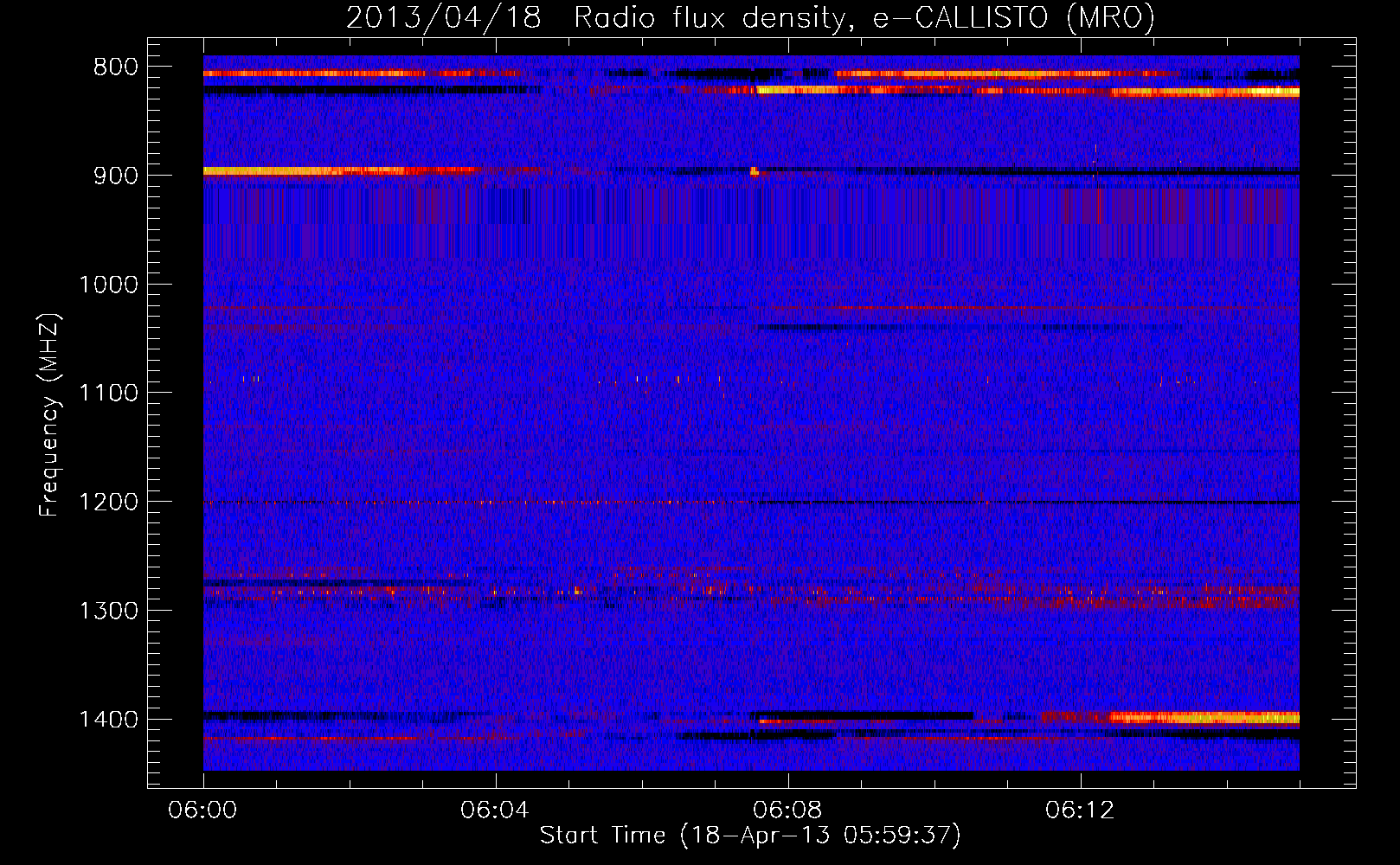Click the 'Start Time (18-Apr-13 05:59:37)' label

tap(750, 836)
